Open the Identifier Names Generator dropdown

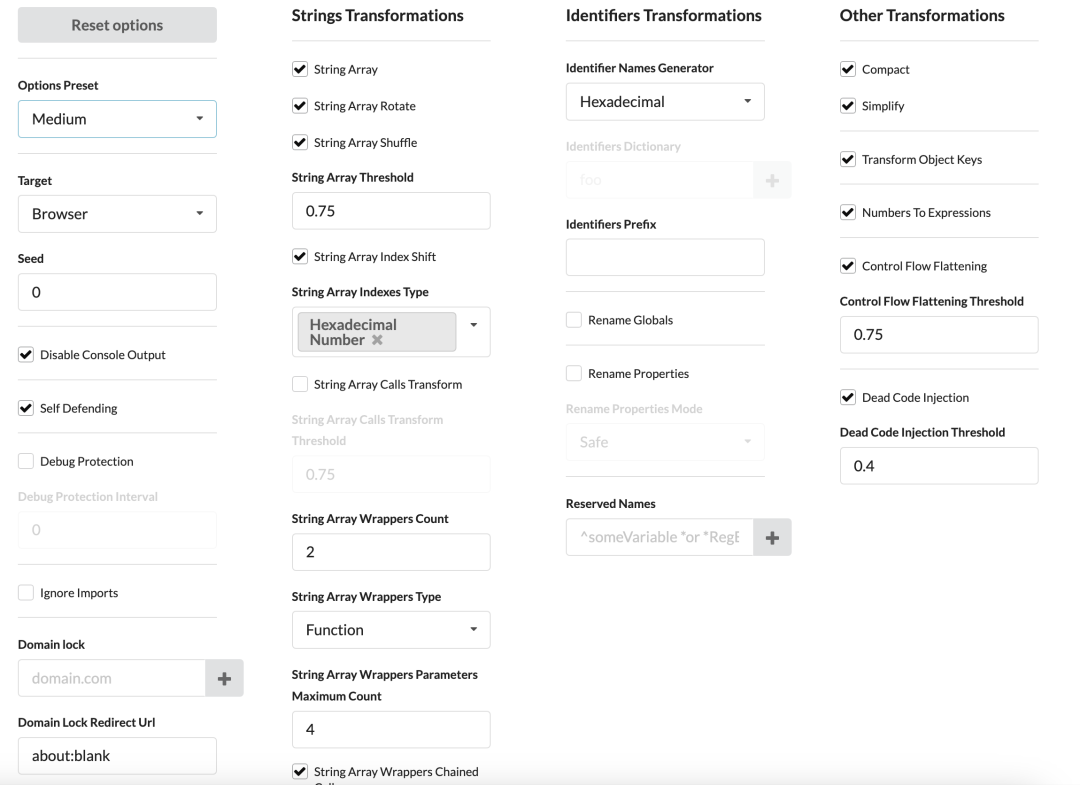(x=665, y=102)
